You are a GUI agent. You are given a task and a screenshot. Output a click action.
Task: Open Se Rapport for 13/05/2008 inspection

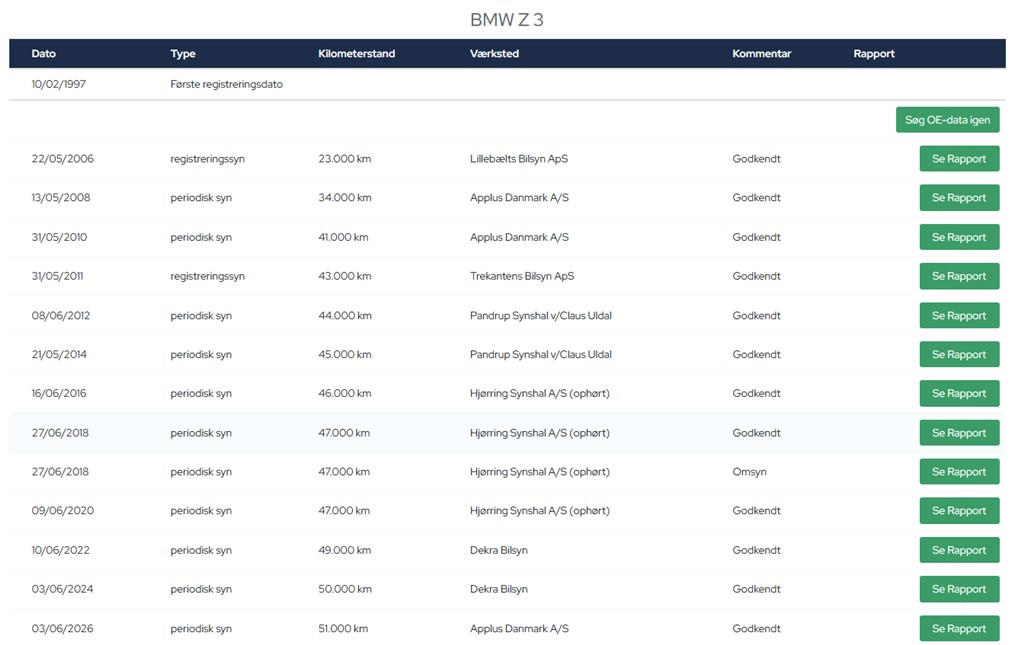[x=959, y=198]
